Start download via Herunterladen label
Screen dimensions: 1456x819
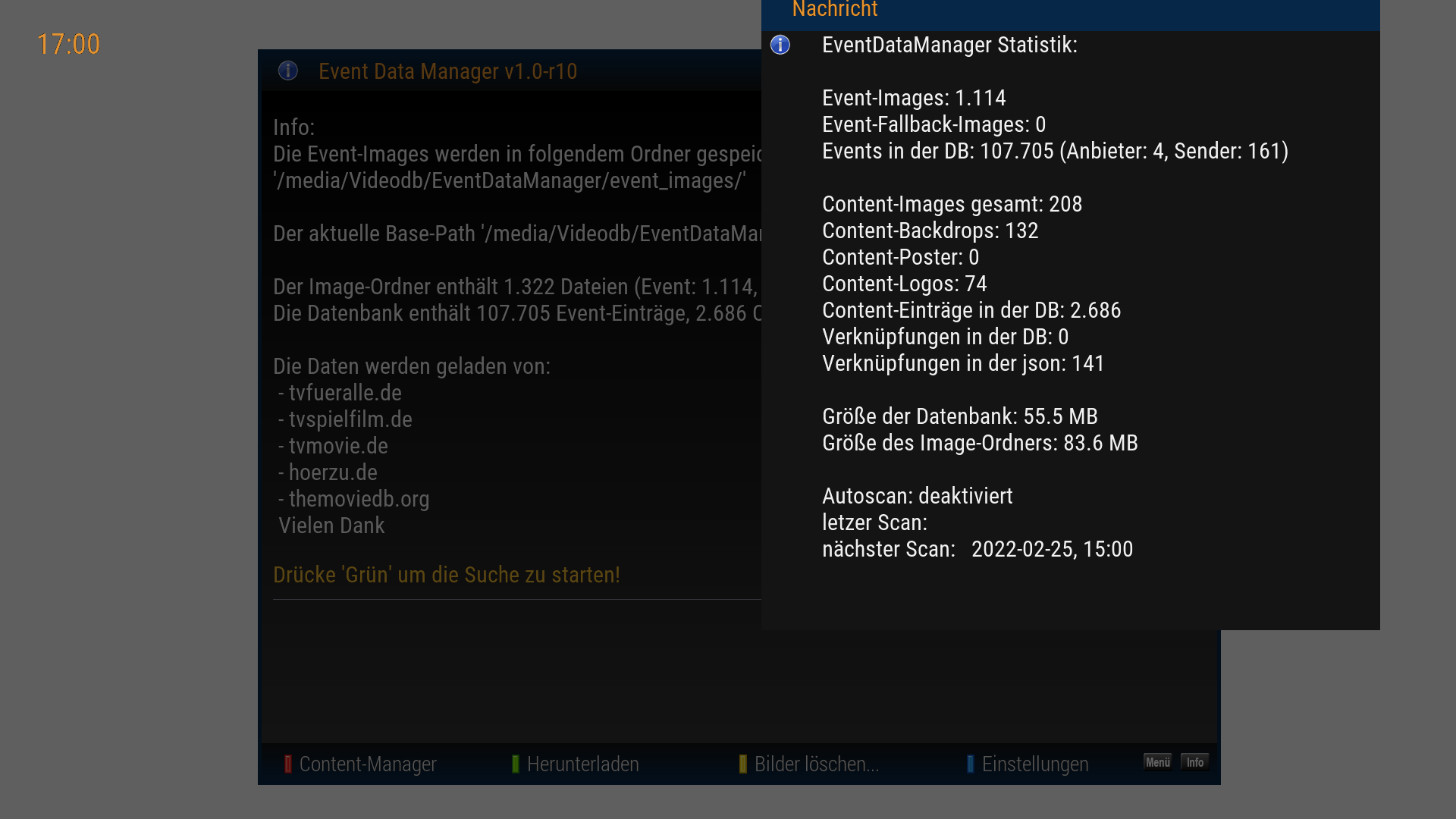tap(582, 764)
